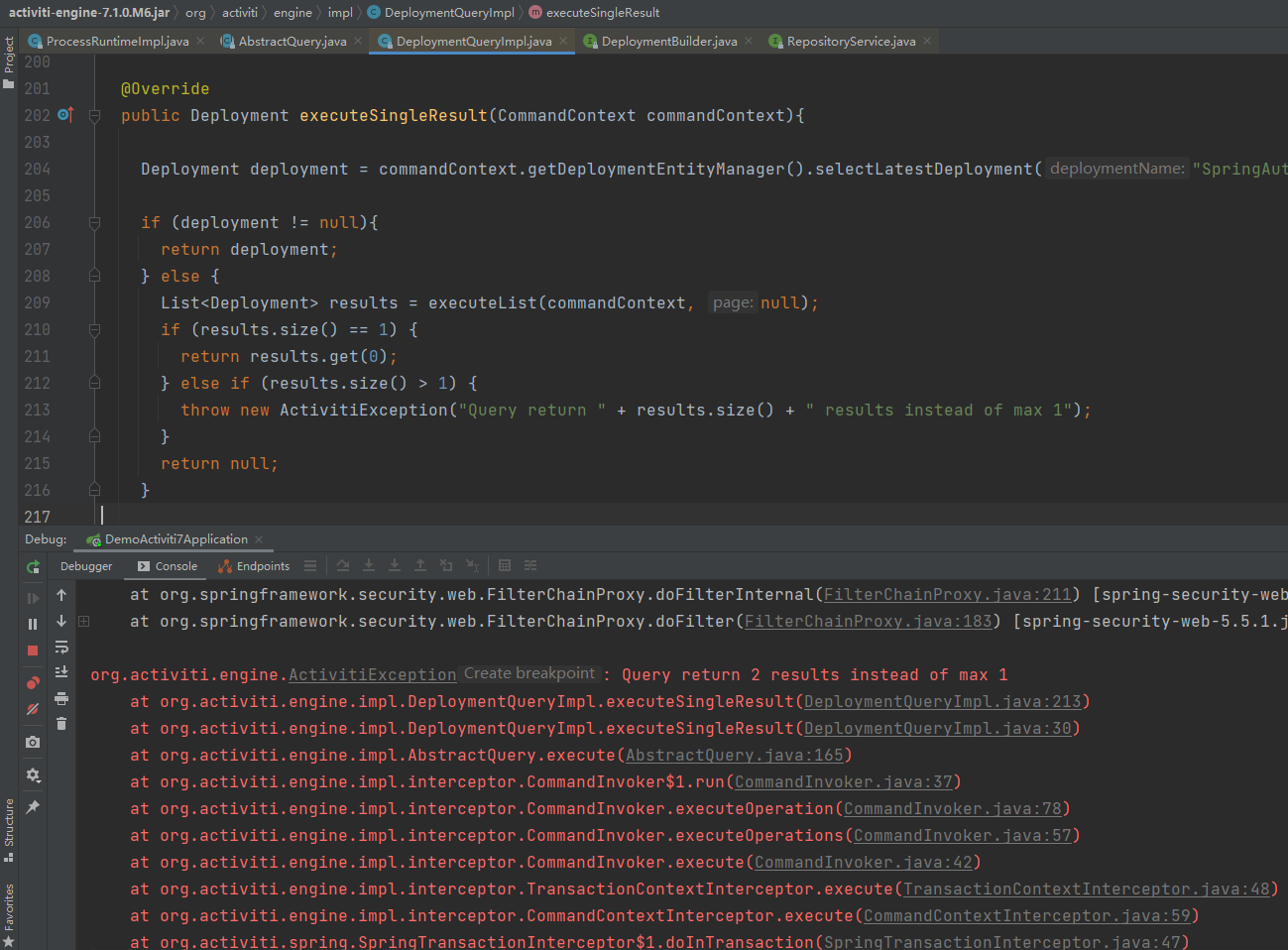
Task: Collapse the fold marker at line 210
Action: coord(95,330)
